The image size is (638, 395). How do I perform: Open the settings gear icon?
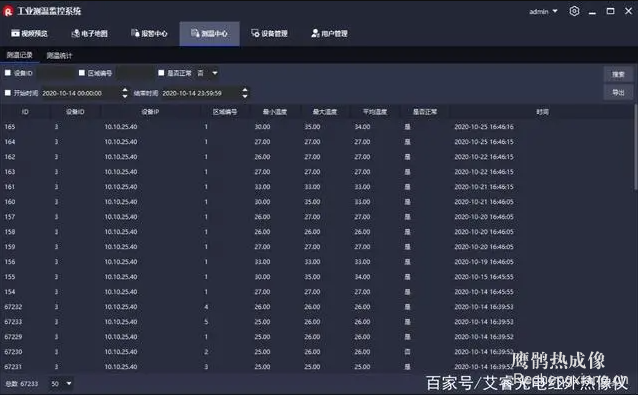[x=574, y=11]
